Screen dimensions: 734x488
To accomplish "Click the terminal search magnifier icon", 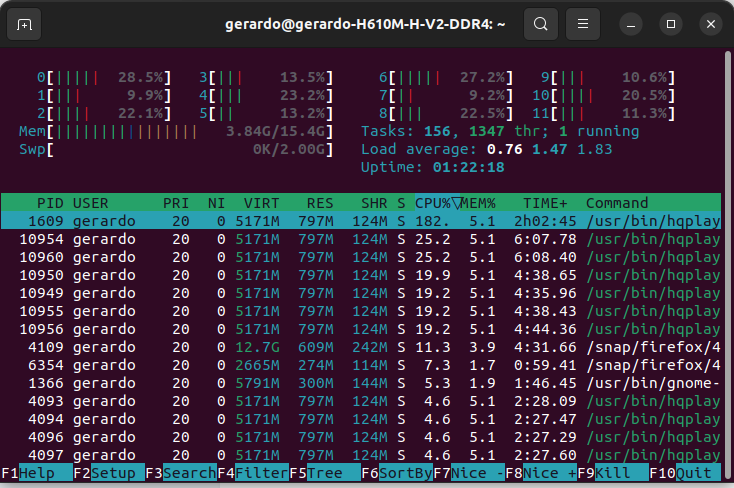I will click(540, 23).
